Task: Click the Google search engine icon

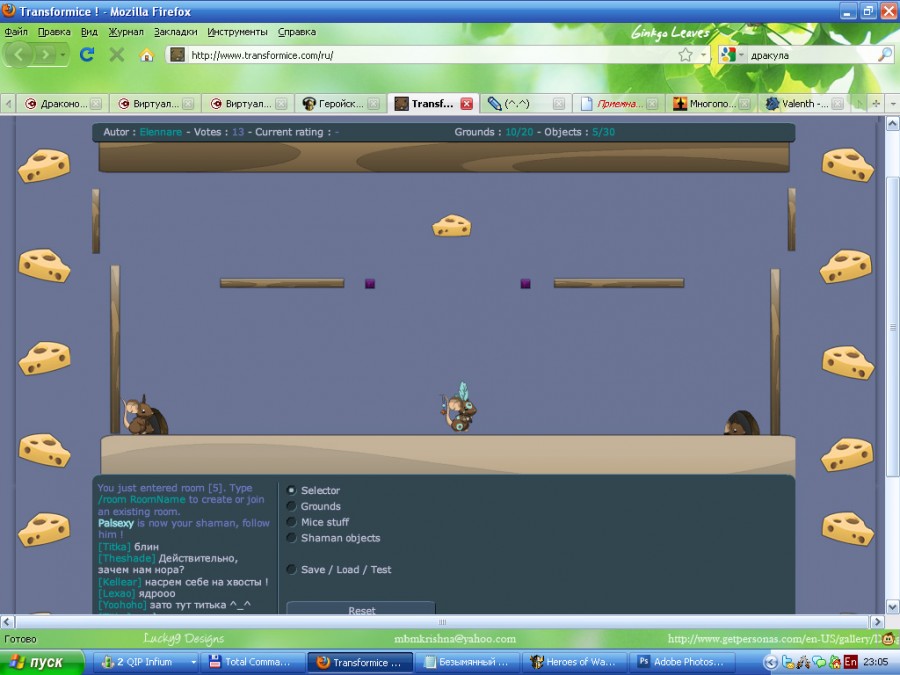Action: pos(728,55)
